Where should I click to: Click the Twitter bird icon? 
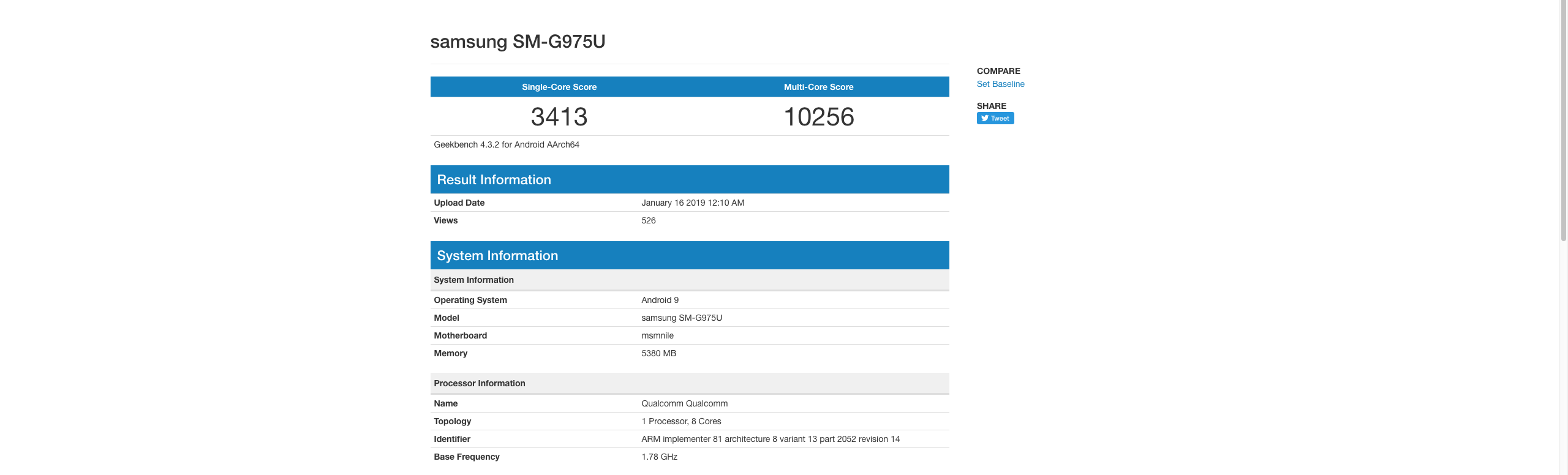tap(985, 118)
